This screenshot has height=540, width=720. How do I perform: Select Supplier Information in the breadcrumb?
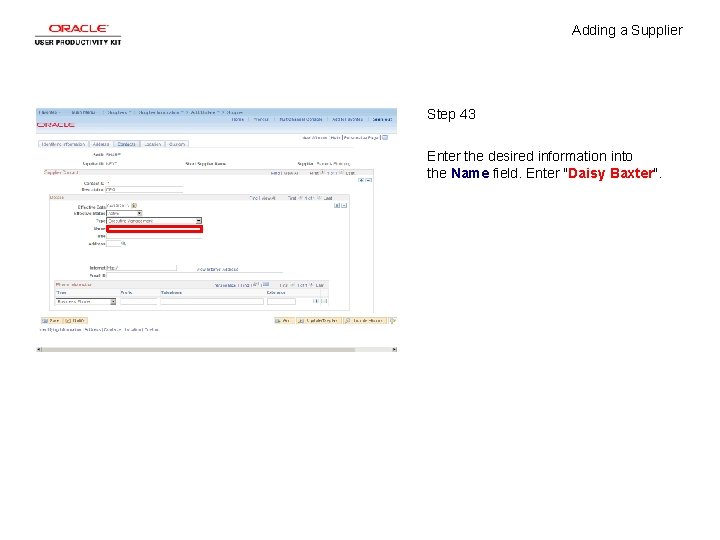[x=159, y=112]
